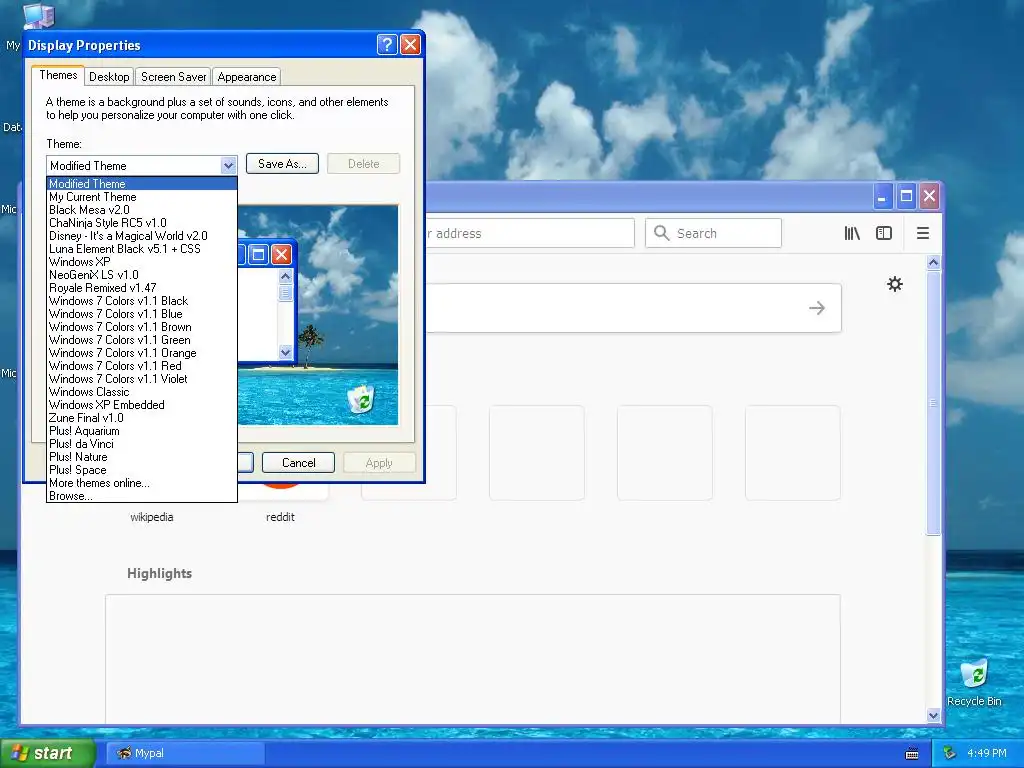The image size is (1024, 768).
Task: Choose Disney - It's a Magical World v2.0
Action: point(142,236)
